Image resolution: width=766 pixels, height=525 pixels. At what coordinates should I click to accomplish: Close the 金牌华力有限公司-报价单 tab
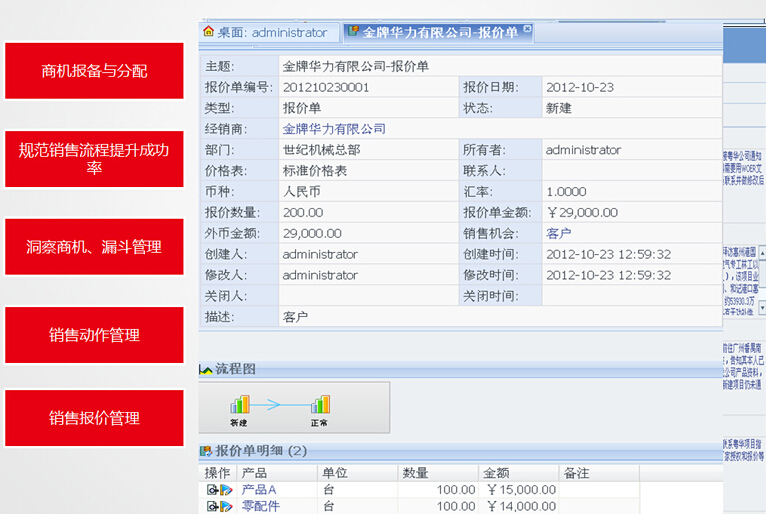tap(527, 28)
